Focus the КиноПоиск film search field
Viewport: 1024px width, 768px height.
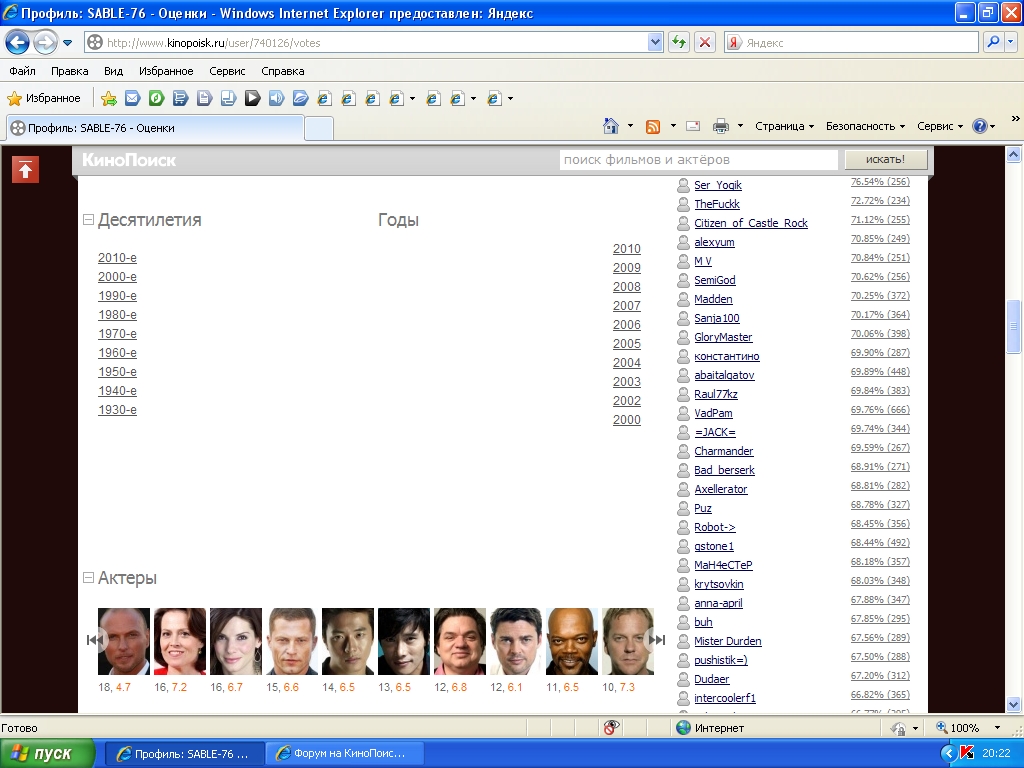[x=697, y=160]
